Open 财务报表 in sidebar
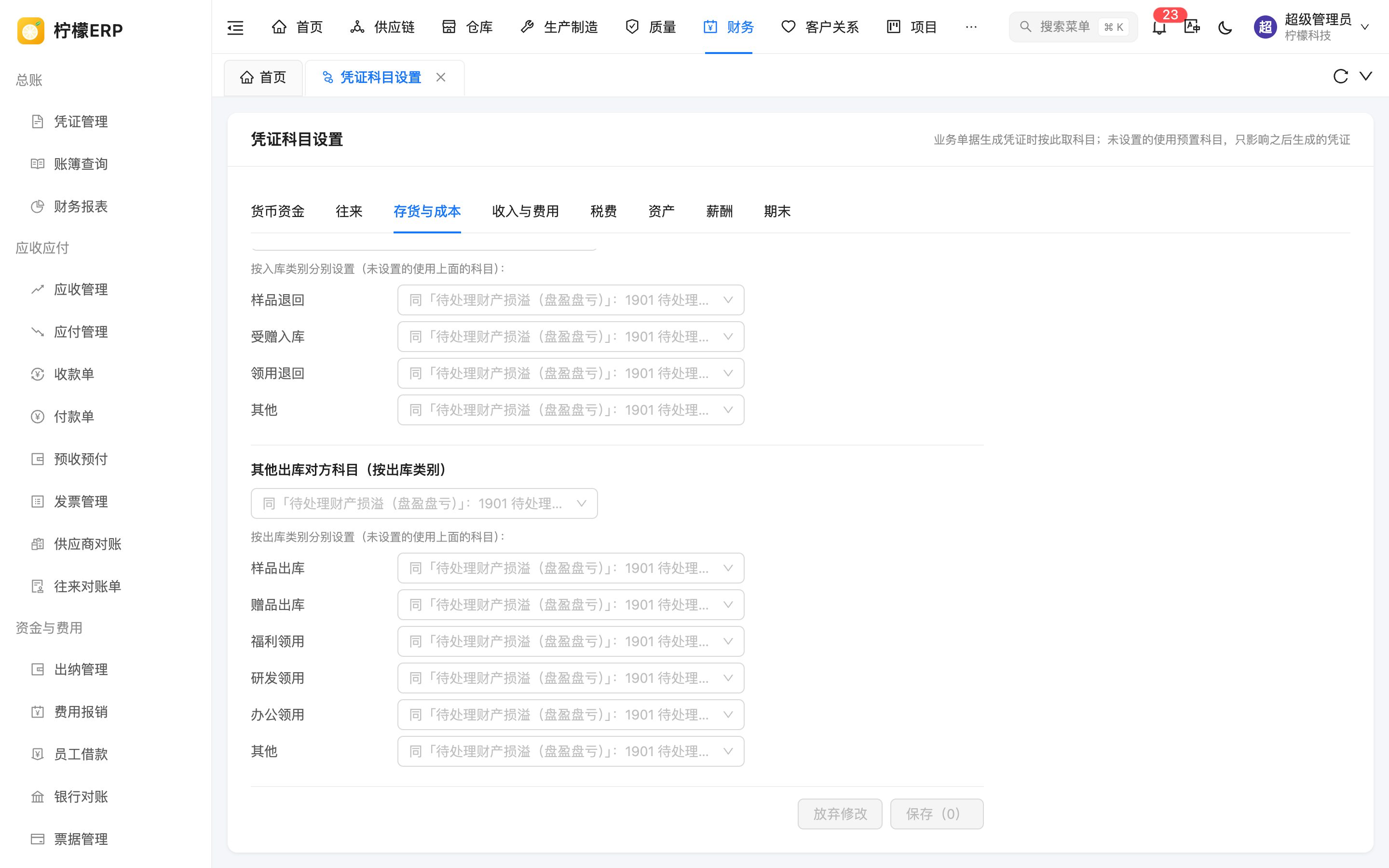 [x=81, y=207]
